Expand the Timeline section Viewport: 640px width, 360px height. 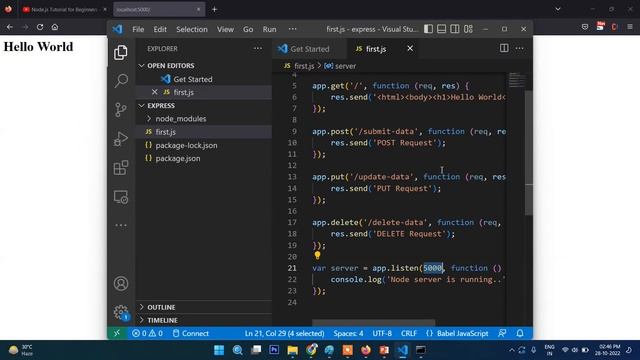click(142, 320)
